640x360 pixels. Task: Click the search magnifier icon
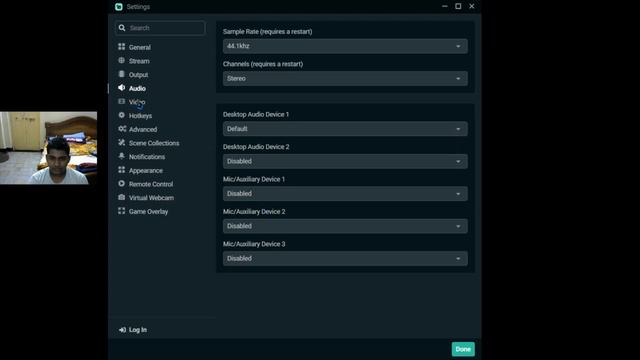(122, 28)
